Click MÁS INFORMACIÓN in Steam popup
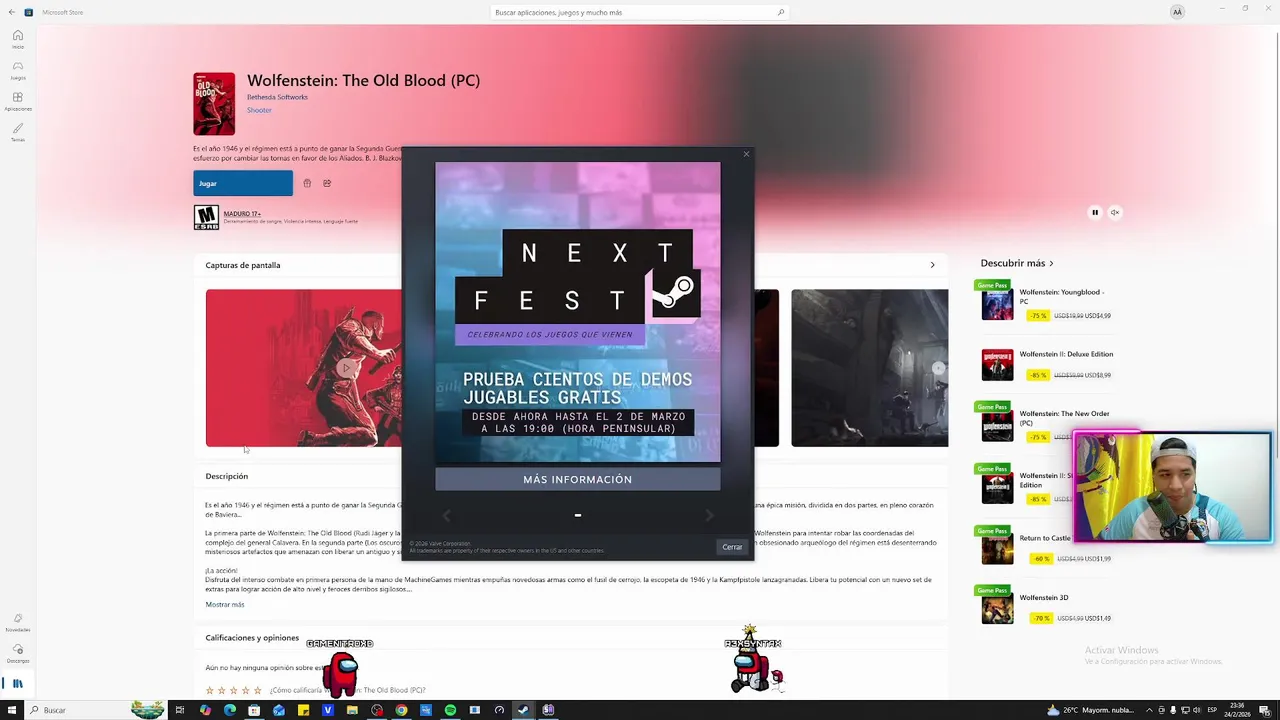 click(578, 479)
